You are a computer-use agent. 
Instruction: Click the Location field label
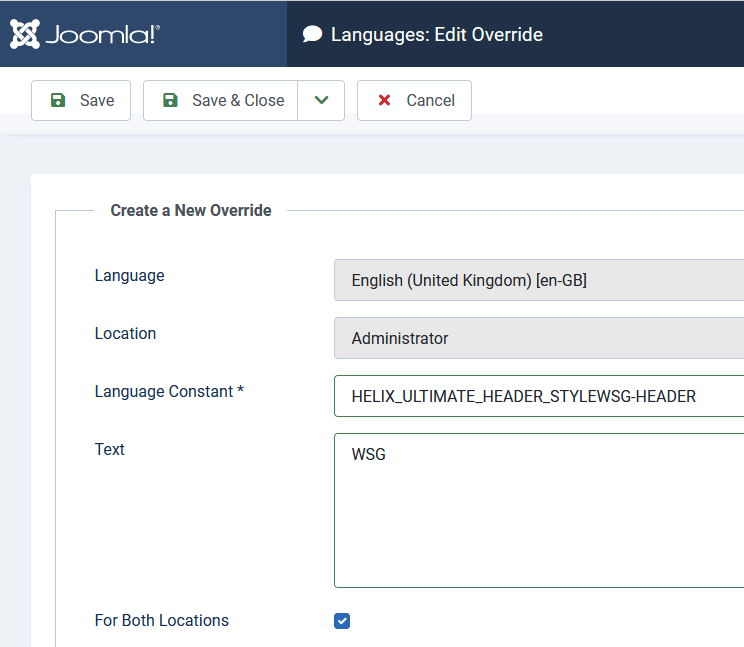(125, 333)
